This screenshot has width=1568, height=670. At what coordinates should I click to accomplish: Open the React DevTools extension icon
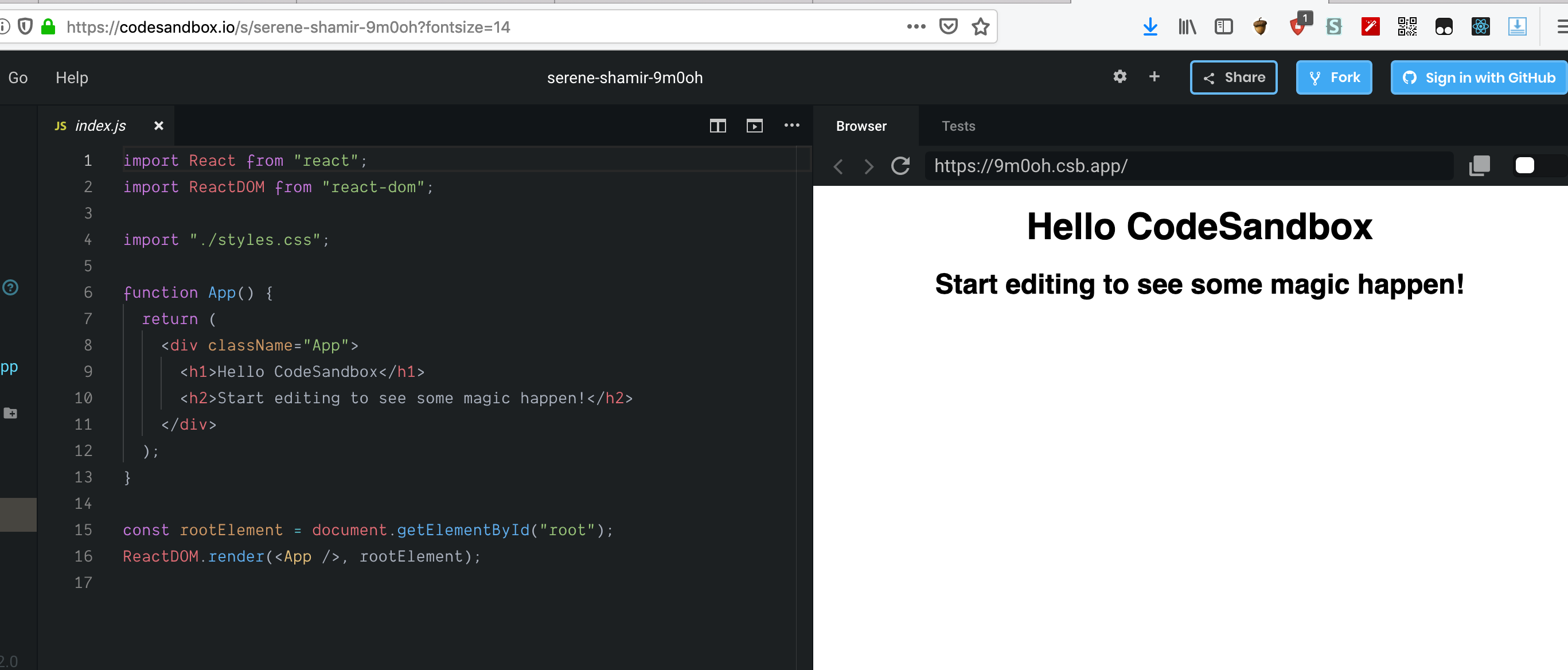1480,27
